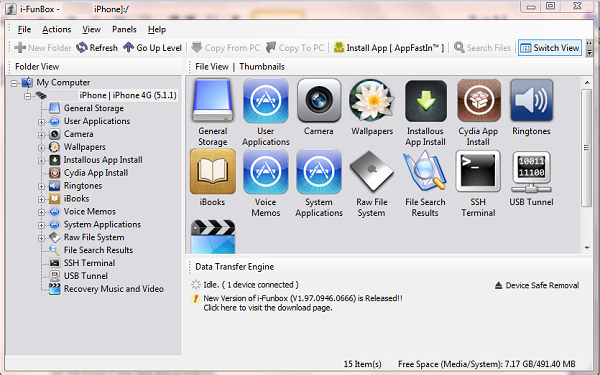
Task: Click Install App AppFastIn button
Action: 389,48
